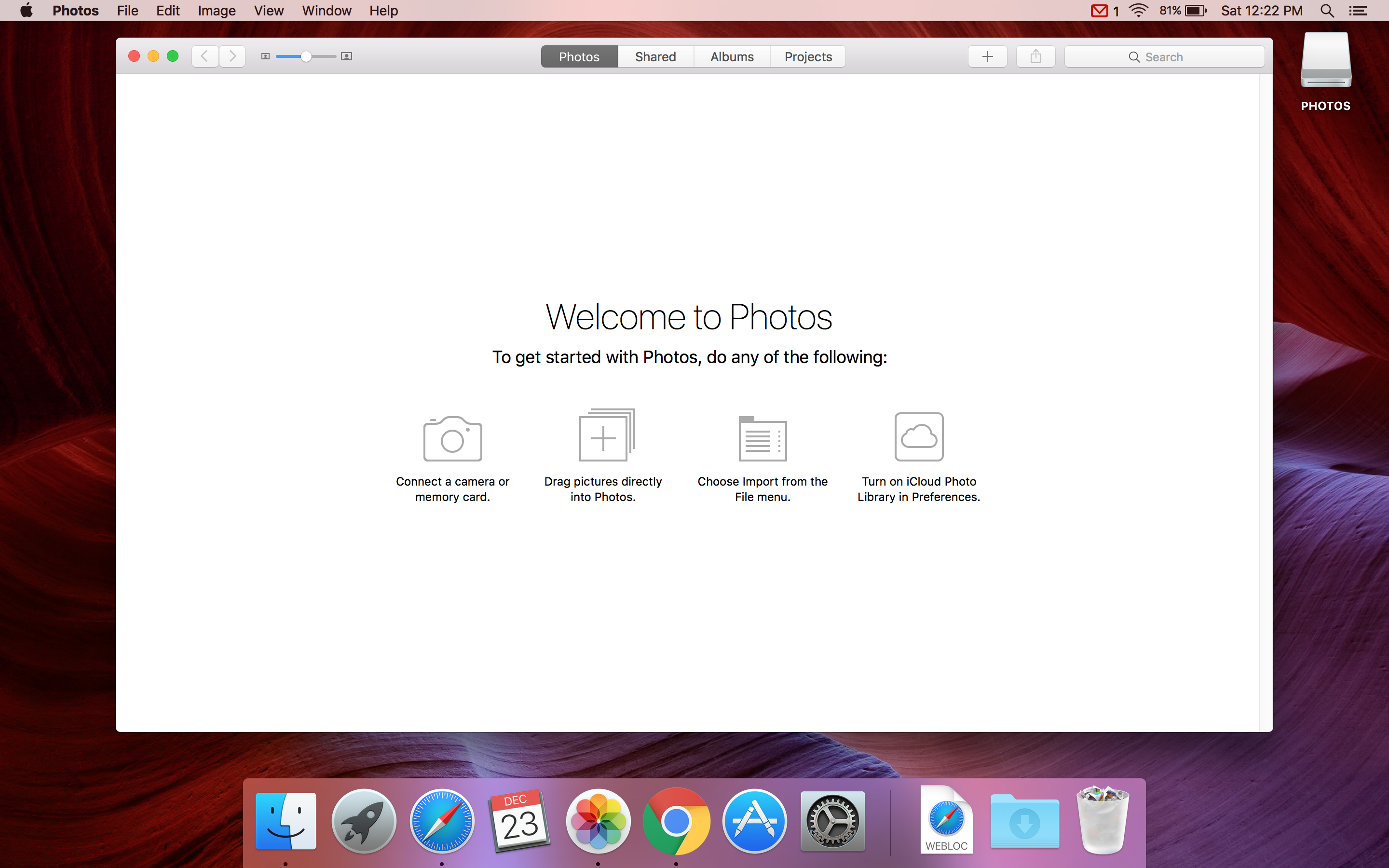Open the App Store from the Dock

click(754, 821)
